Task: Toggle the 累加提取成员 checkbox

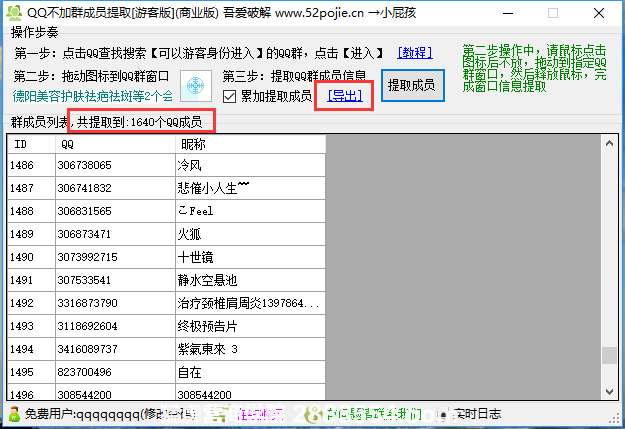Action: (230, 96)
